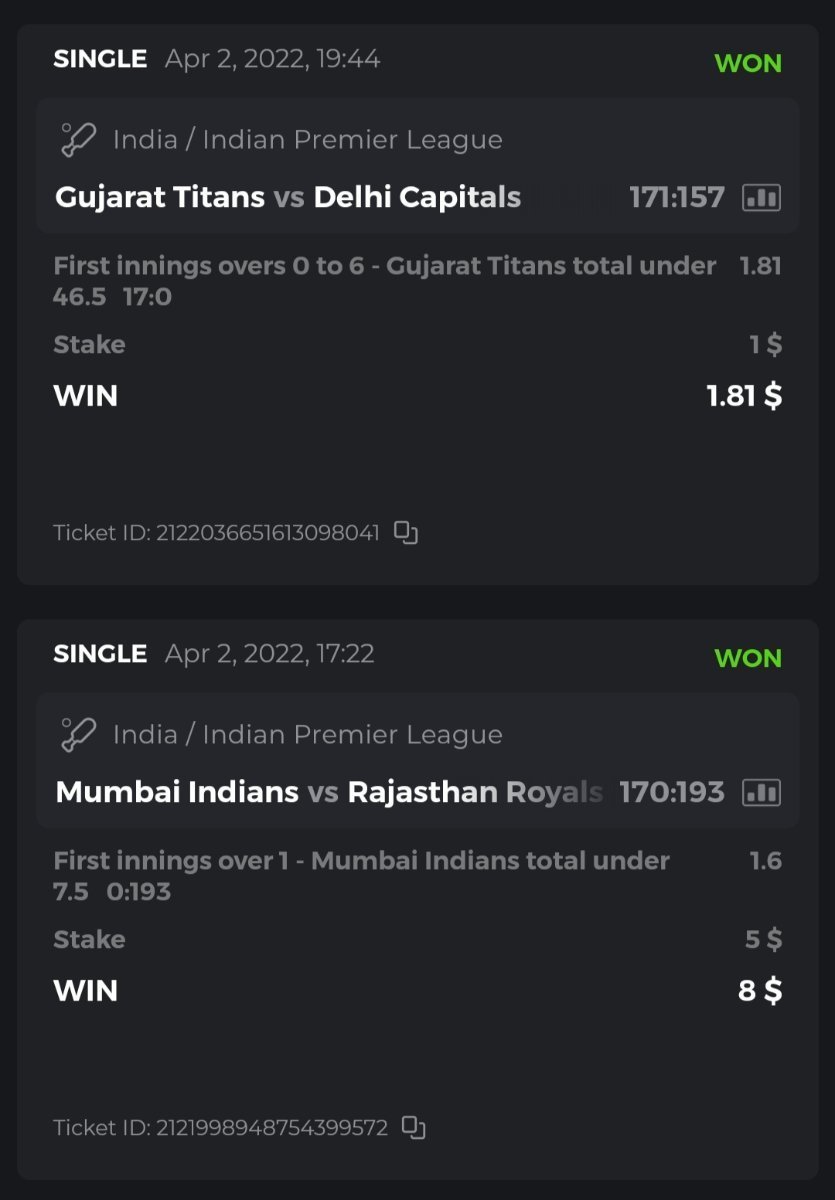Click the WON status on the 19:44 bet

(748, 63)
